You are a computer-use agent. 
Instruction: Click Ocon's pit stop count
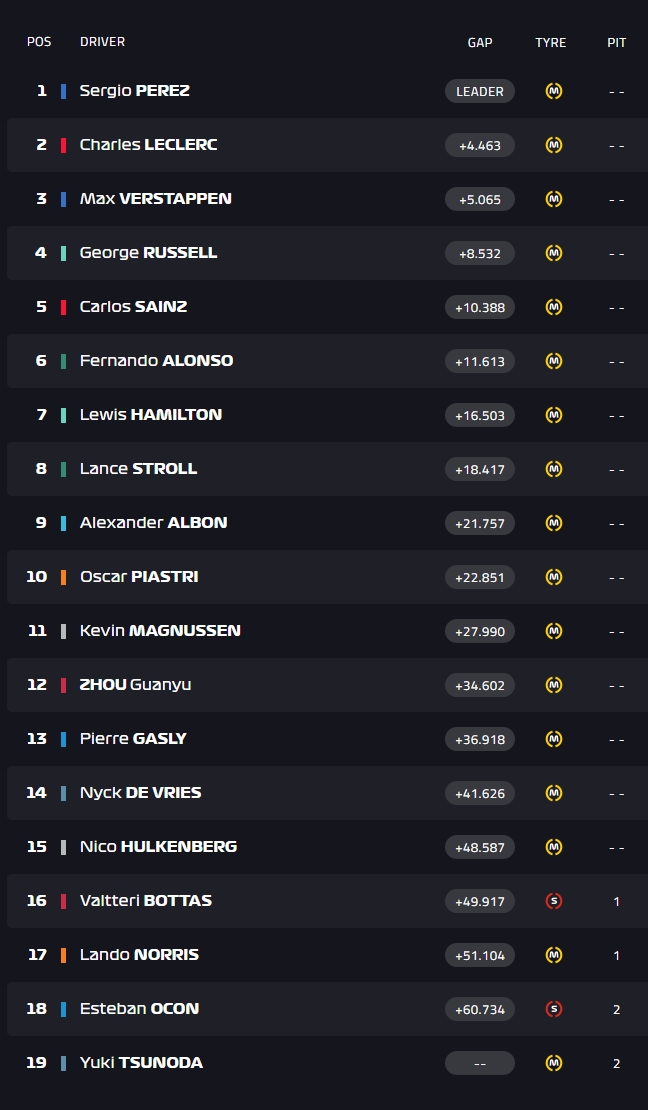click(616, 1009)
